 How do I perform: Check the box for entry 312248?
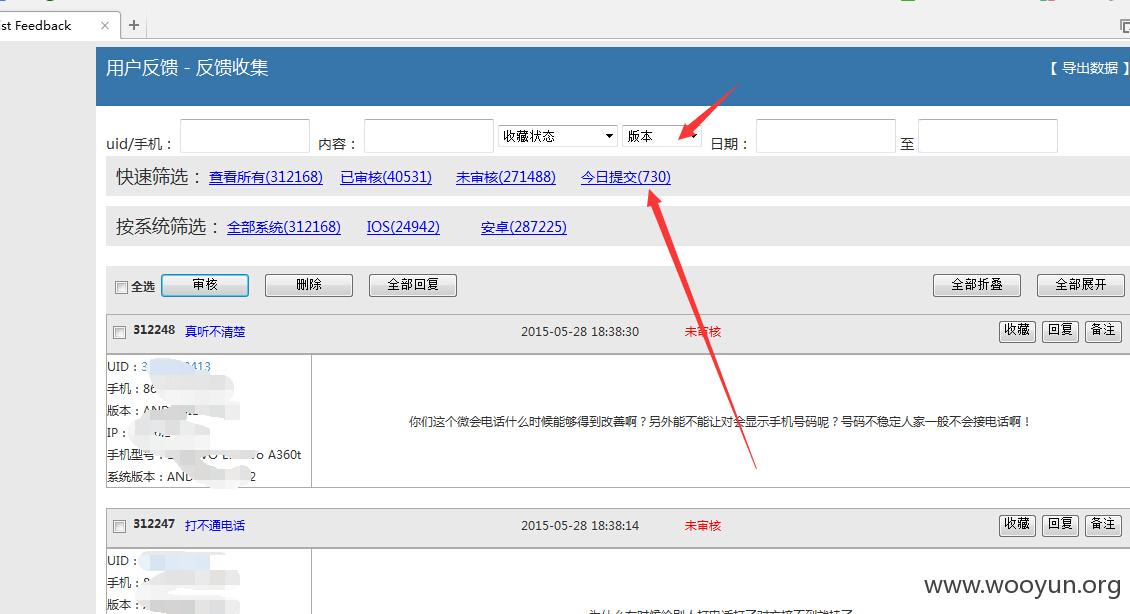click(x=120, y=332)
